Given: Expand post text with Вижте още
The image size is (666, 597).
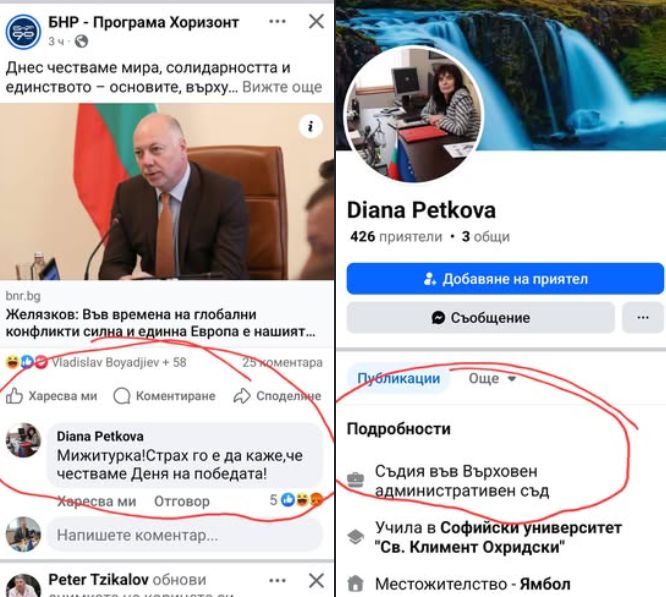Looking at the screenshot, I should pos(282,87).
